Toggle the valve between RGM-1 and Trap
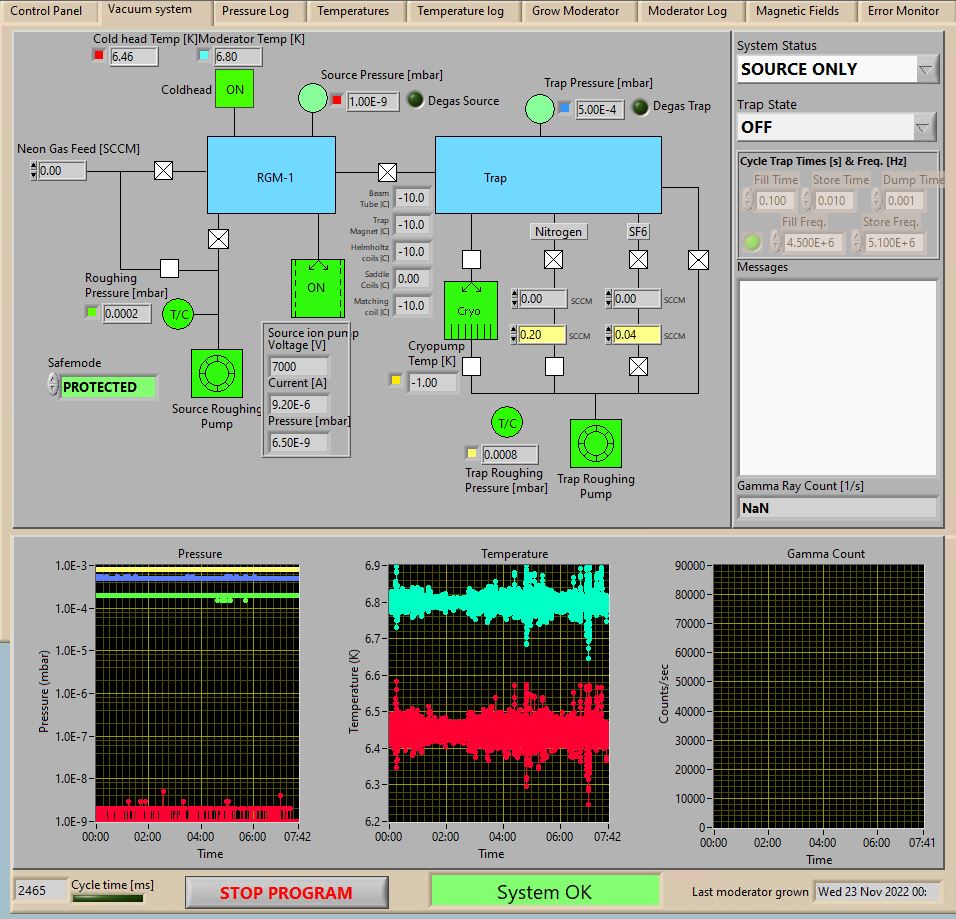This screenshot has height=919, width=956. click(x=387, y=171)
